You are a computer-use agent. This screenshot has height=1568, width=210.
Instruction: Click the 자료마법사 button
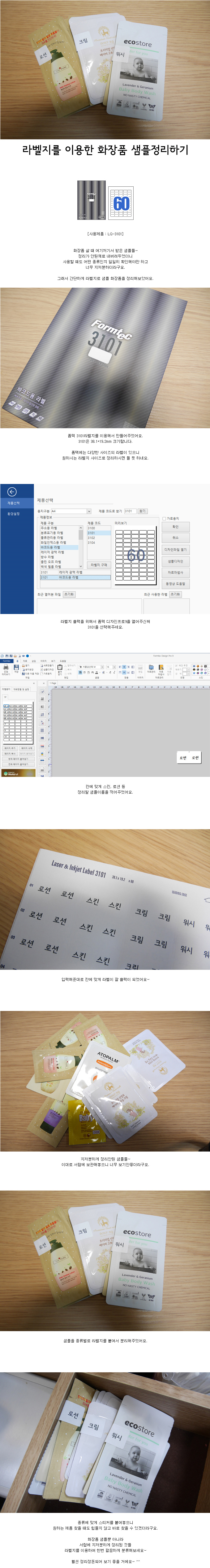click(x=175, y=573)
